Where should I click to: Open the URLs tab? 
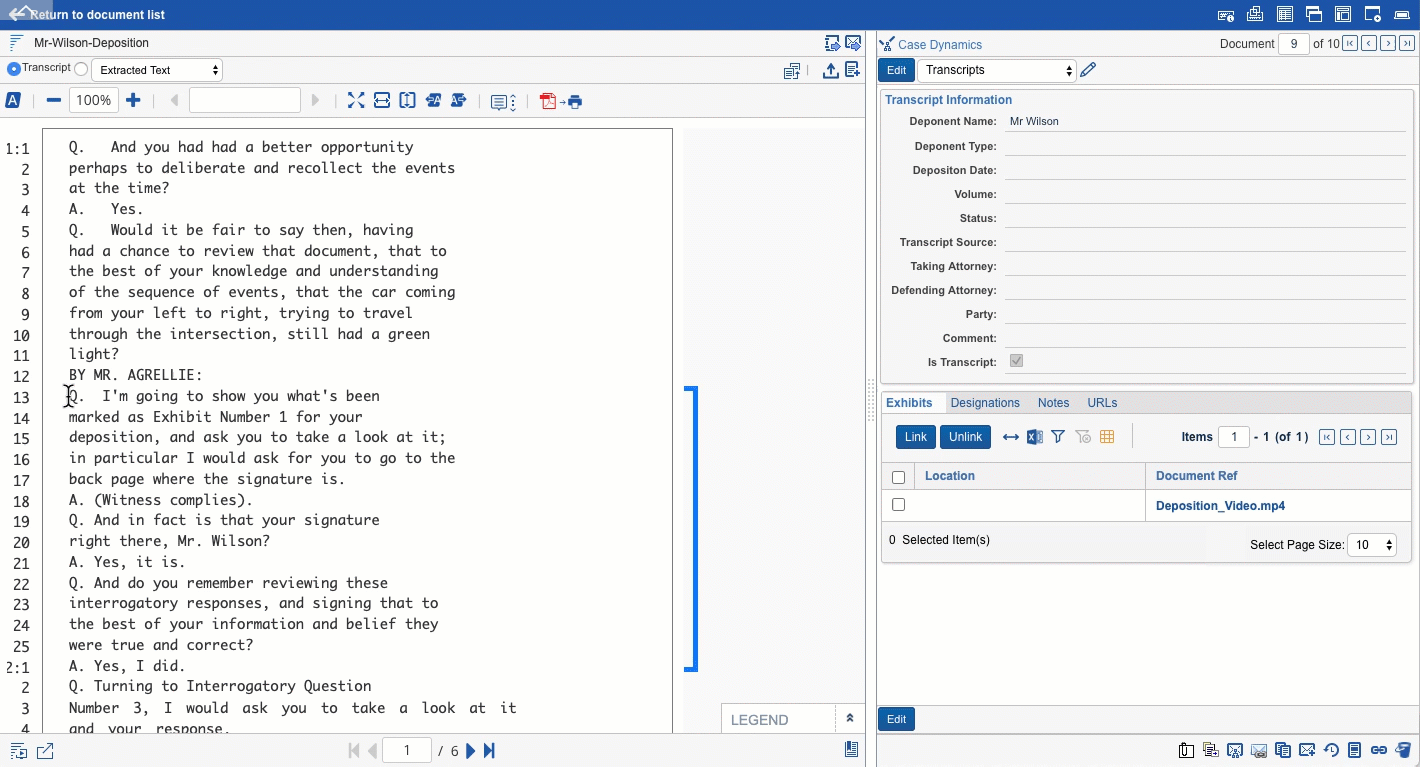(x=1102, y=403)
